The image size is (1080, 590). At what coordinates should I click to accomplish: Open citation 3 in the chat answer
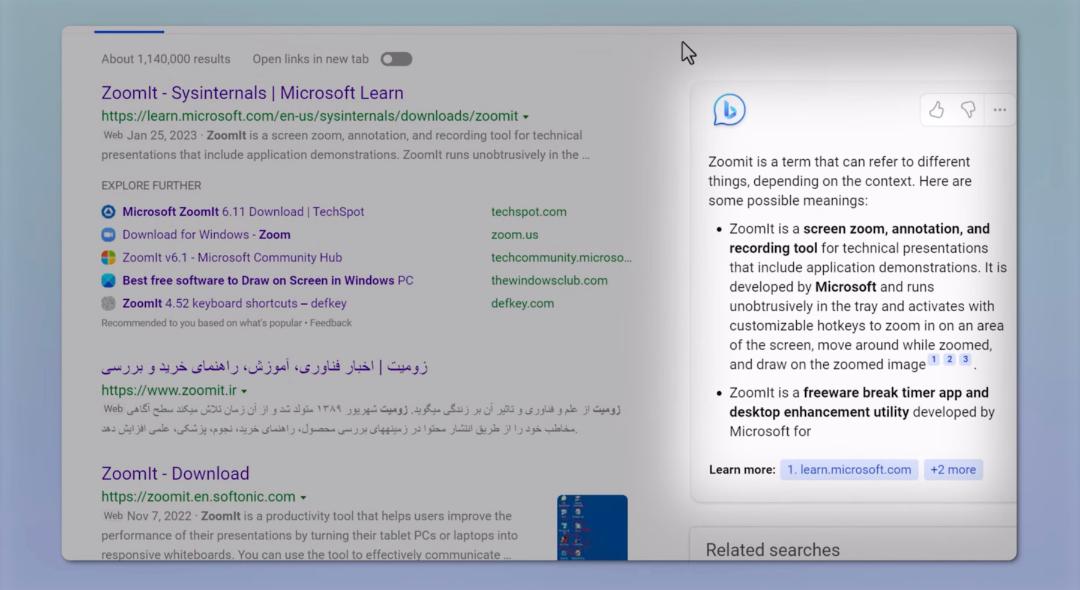[965, 359]
